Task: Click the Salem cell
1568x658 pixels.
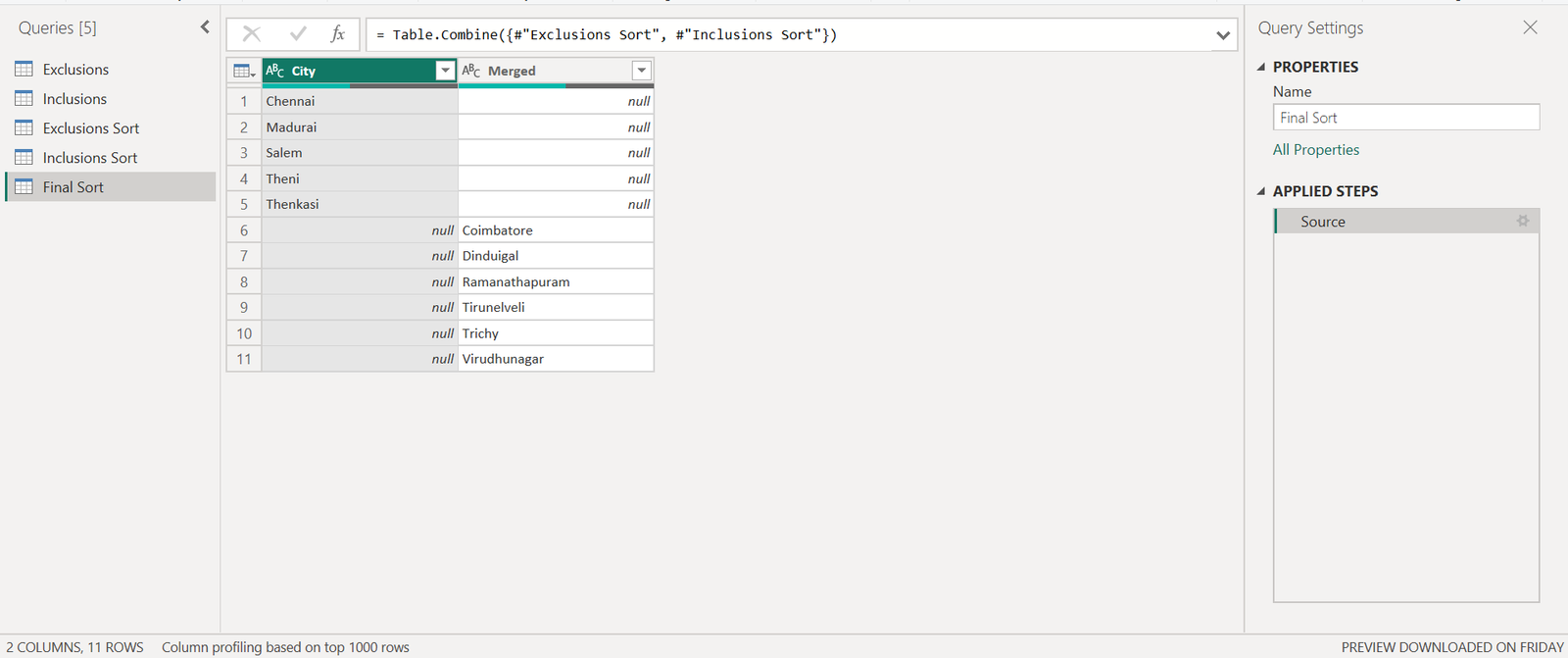Action: tap(360, 153)
